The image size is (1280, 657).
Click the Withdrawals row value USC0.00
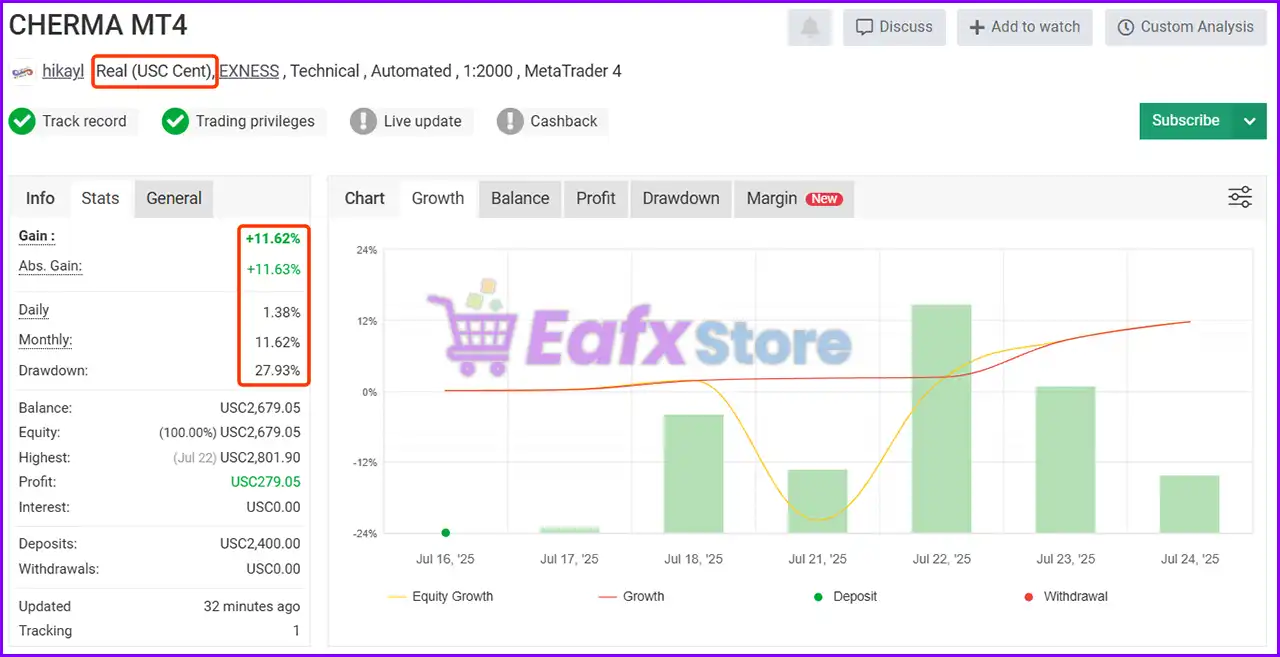coord(273,569)
